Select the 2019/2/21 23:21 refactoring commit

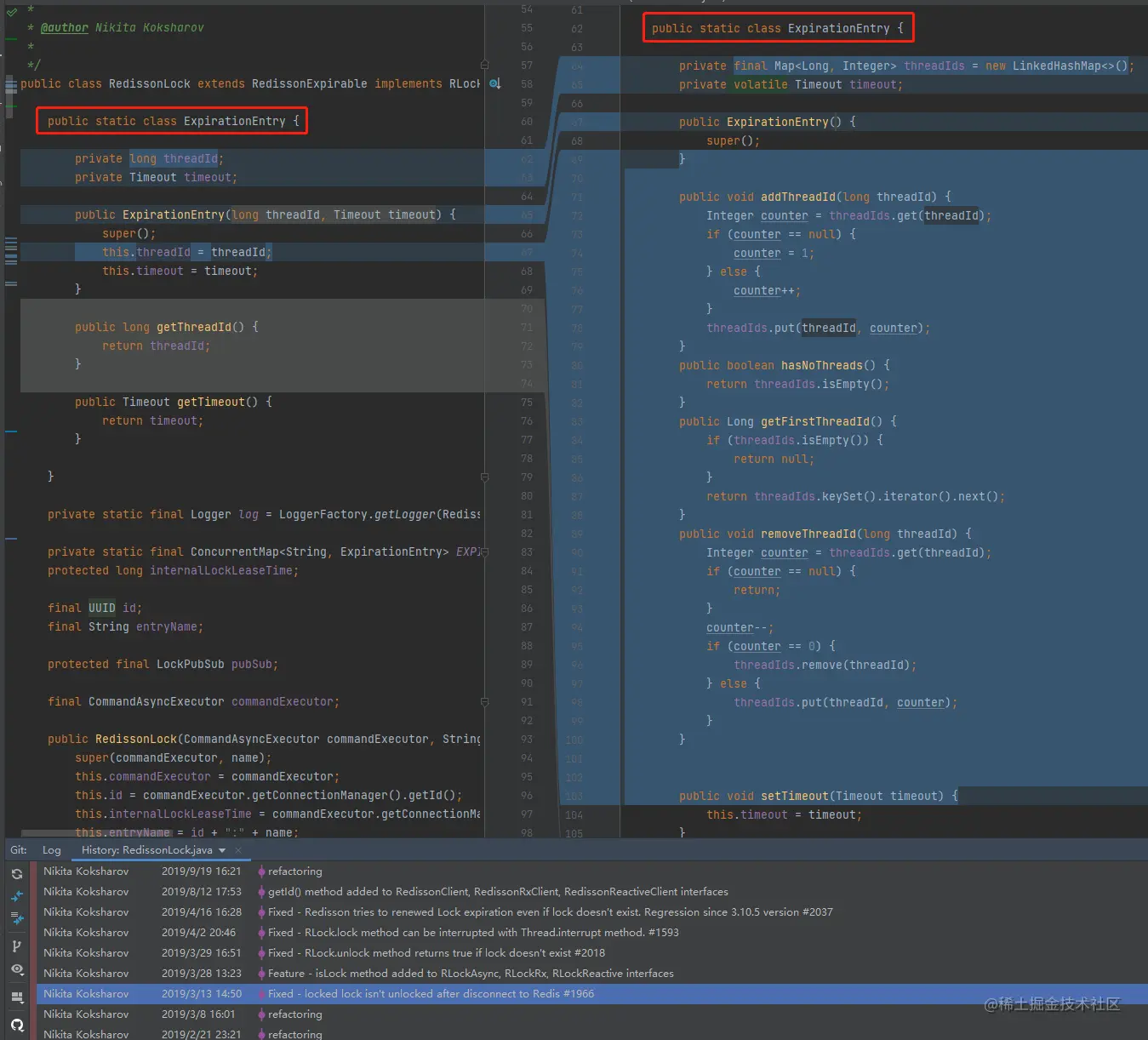pos(591,1033)
